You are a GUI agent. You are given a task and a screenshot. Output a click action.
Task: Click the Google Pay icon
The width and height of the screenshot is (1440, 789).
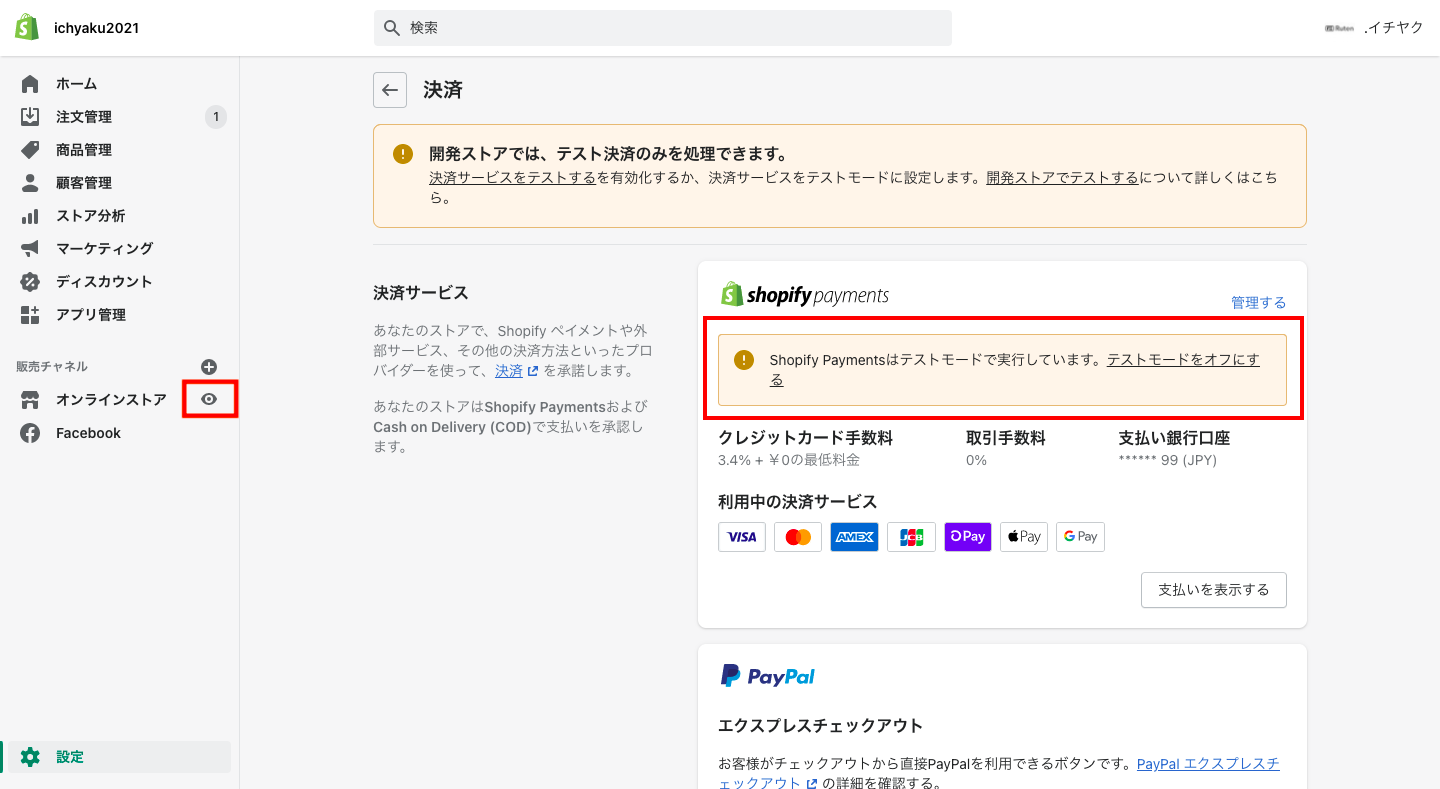(x=1080, y=537)
